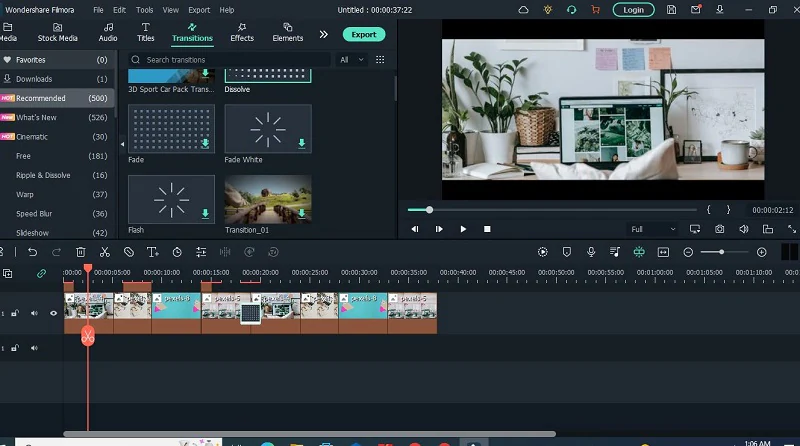Select the Add Text tool in timeline toolbar

153,252
